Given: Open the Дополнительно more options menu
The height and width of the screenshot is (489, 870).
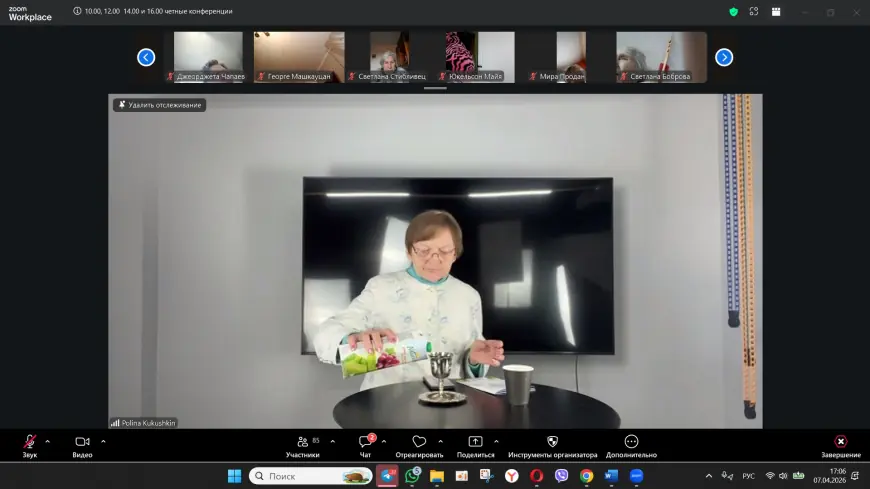Looking at the screenshot, I should click(631, 442).
